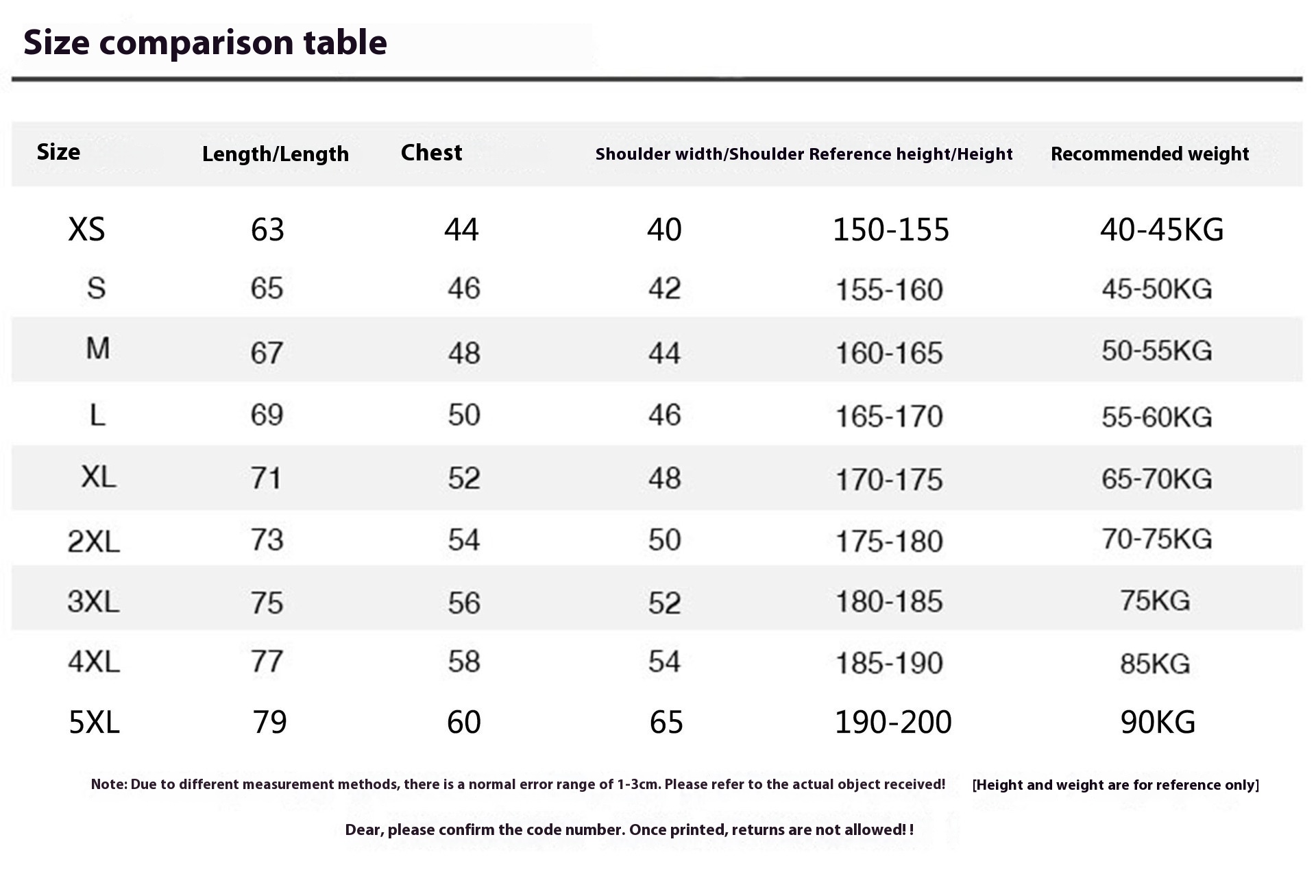Select the height range 165-170

coord(889,416)
